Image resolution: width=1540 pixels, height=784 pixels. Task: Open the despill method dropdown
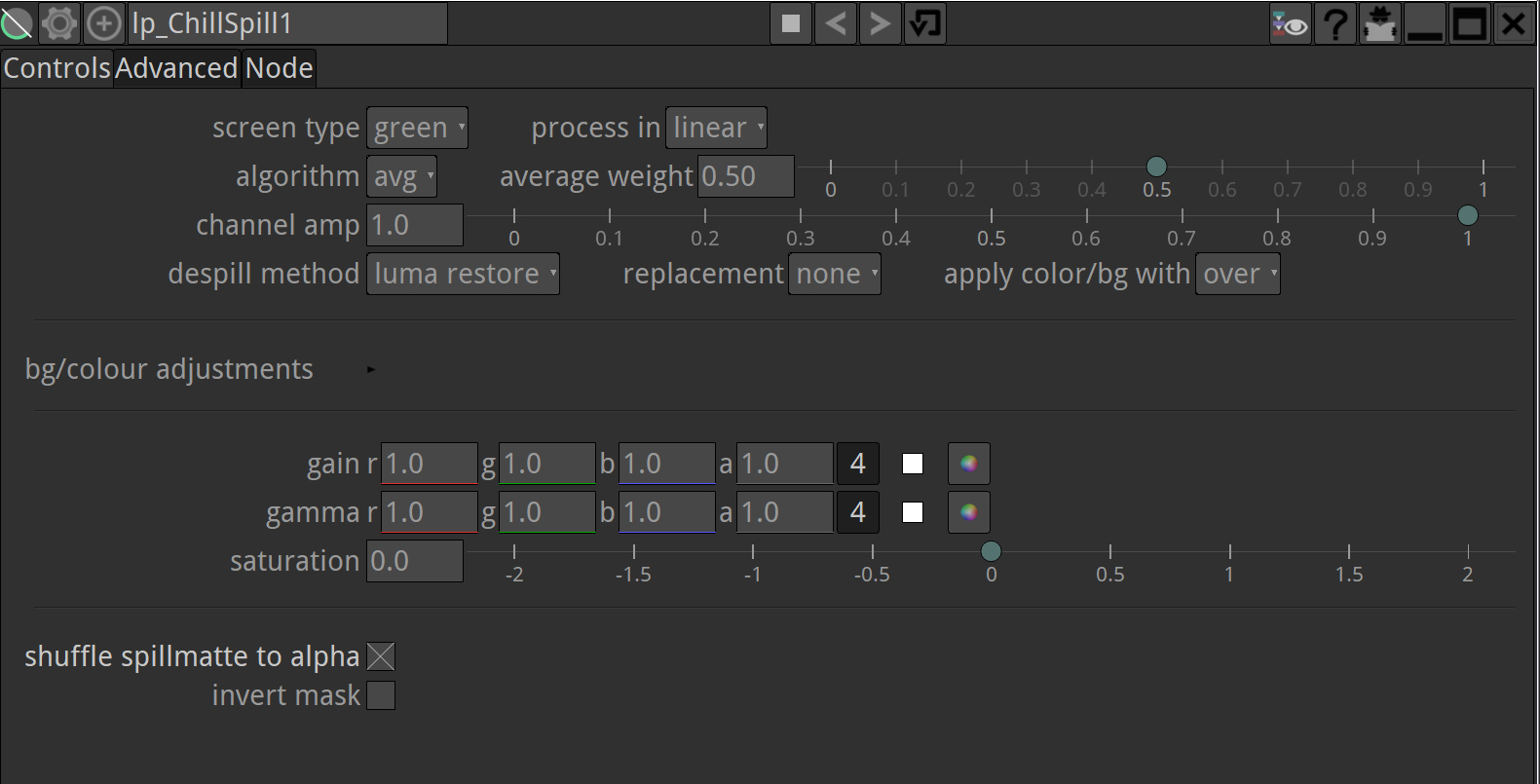(x=463, y=274)
